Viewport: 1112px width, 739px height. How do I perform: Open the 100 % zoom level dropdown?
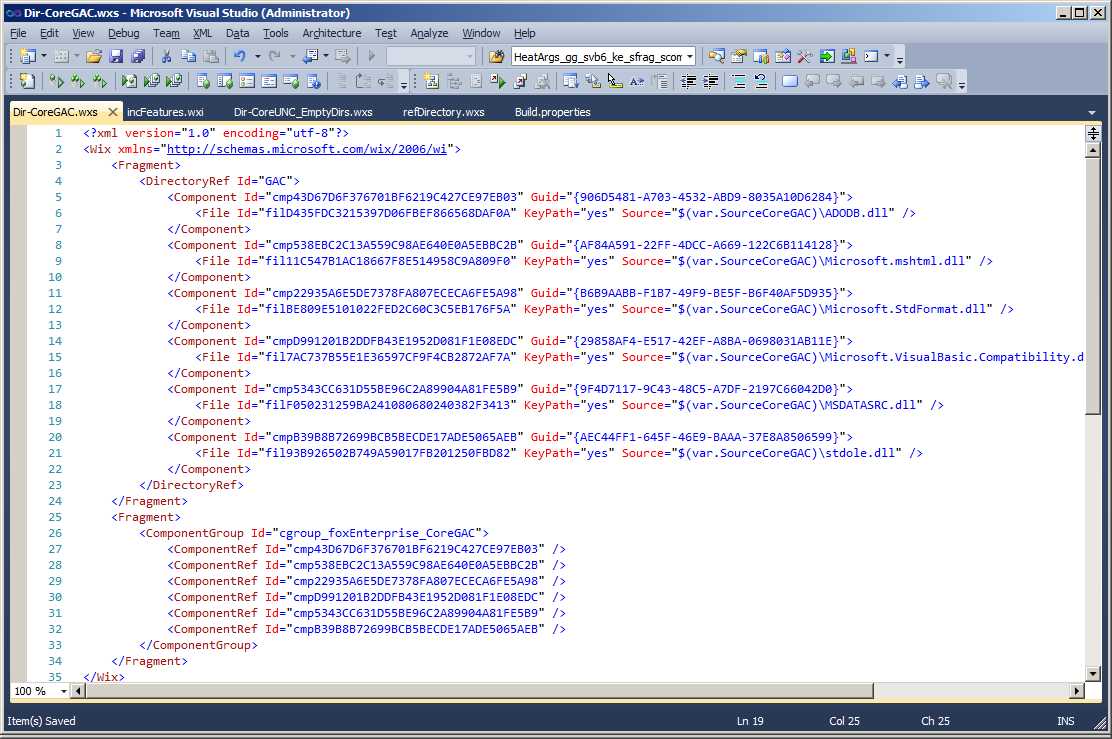(63, 691)
